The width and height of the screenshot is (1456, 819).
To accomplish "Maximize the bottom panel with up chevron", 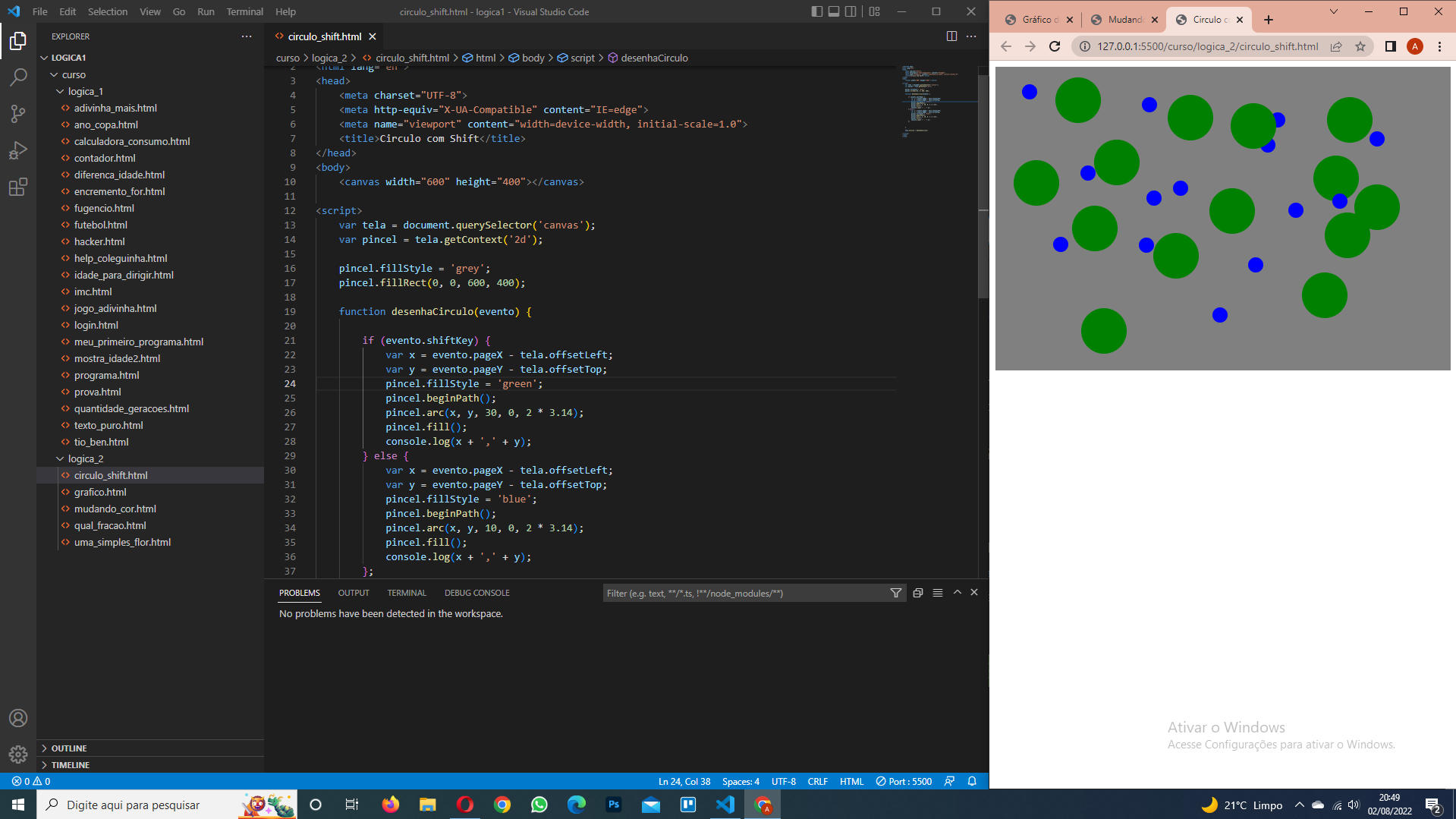I will point(958,593).
